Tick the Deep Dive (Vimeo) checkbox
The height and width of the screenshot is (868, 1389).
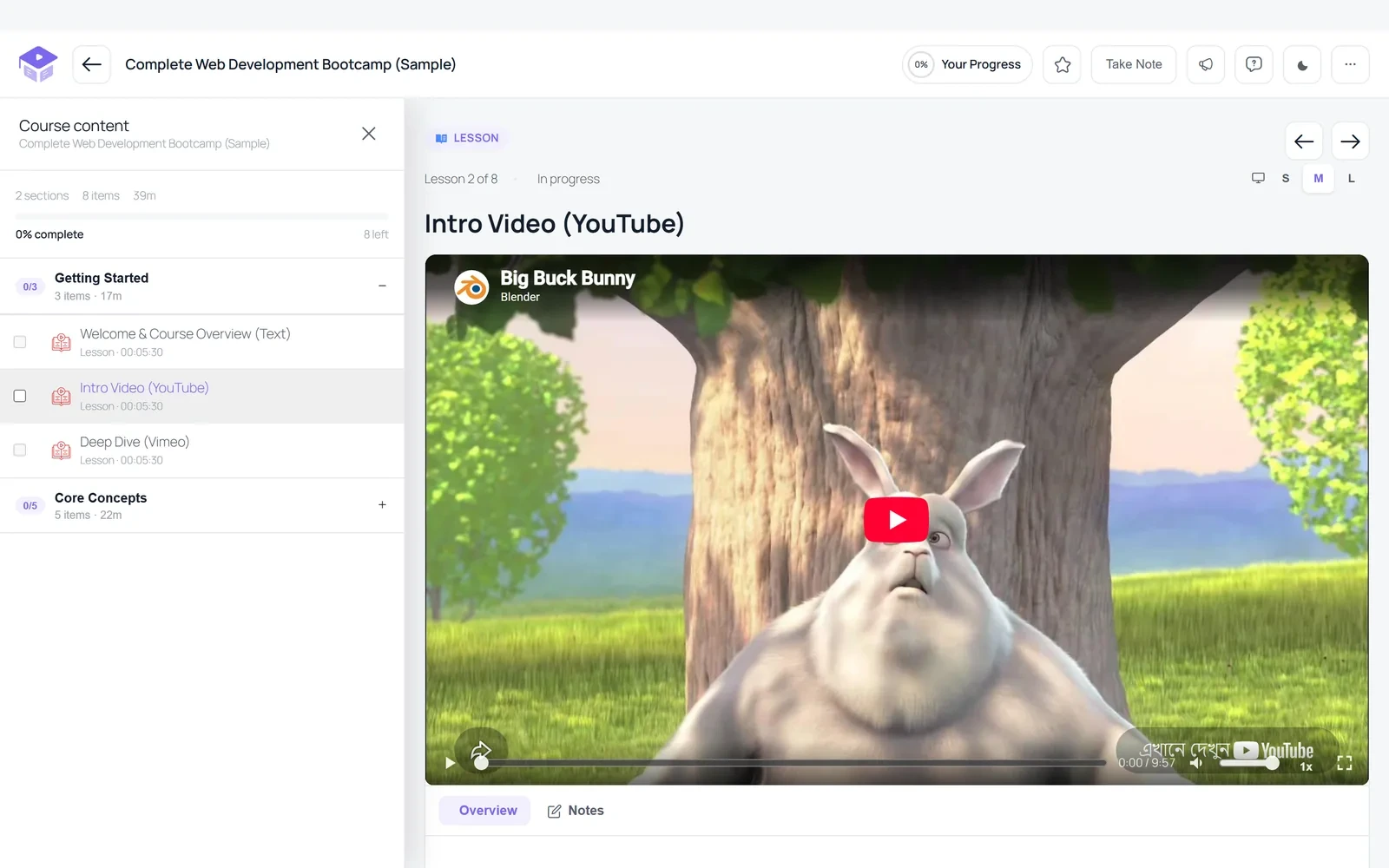(20, 450)
